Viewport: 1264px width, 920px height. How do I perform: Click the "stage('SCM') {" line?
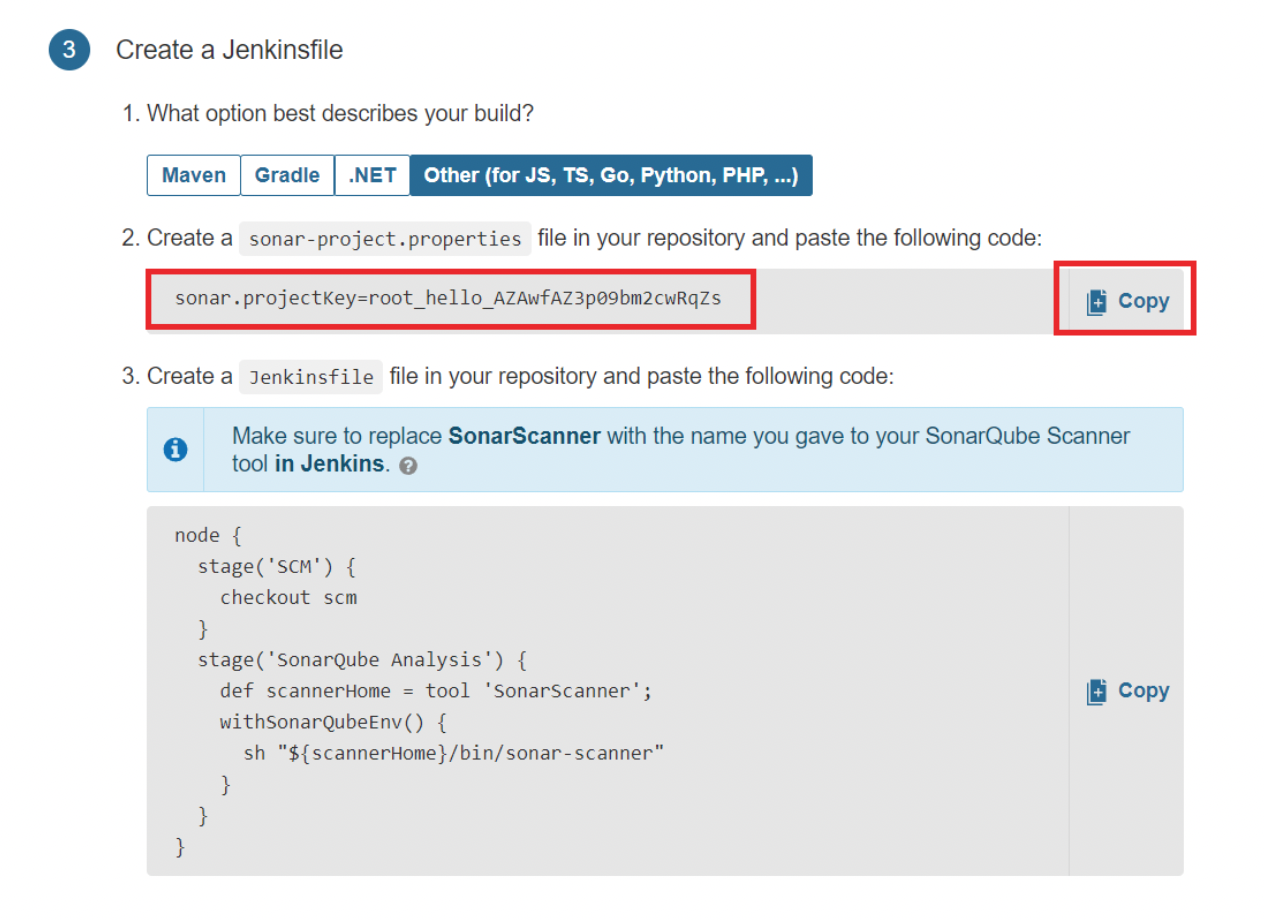point(277,567)
